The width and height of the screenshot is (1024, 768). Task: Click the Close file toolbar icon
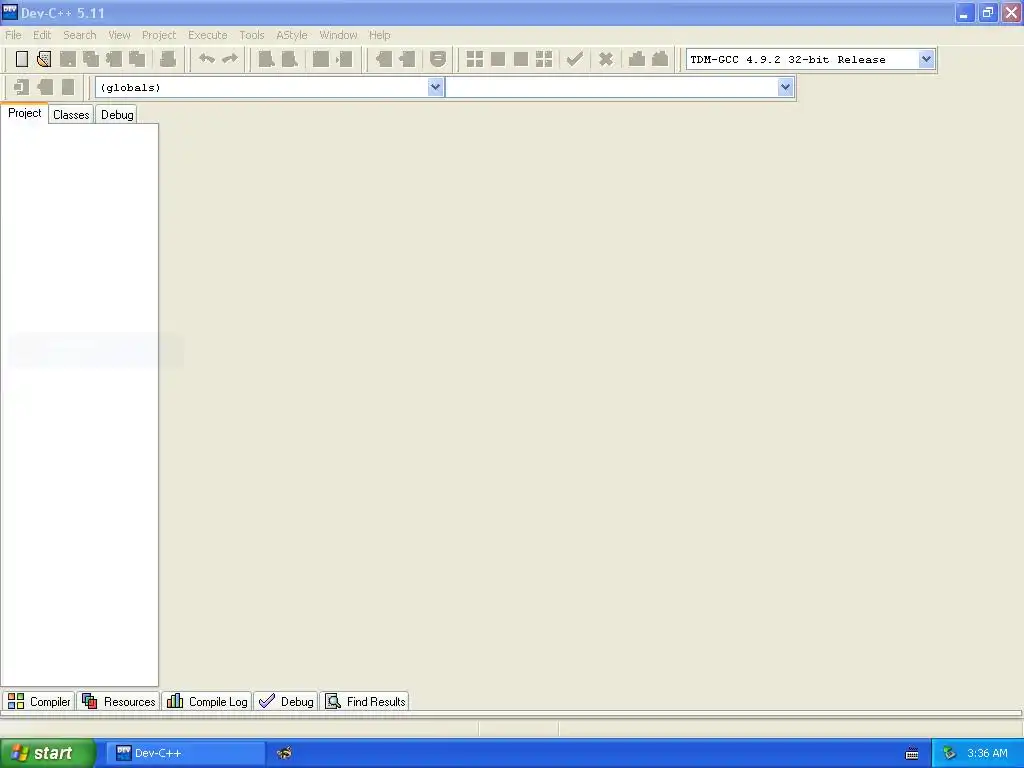click(114, 59)
